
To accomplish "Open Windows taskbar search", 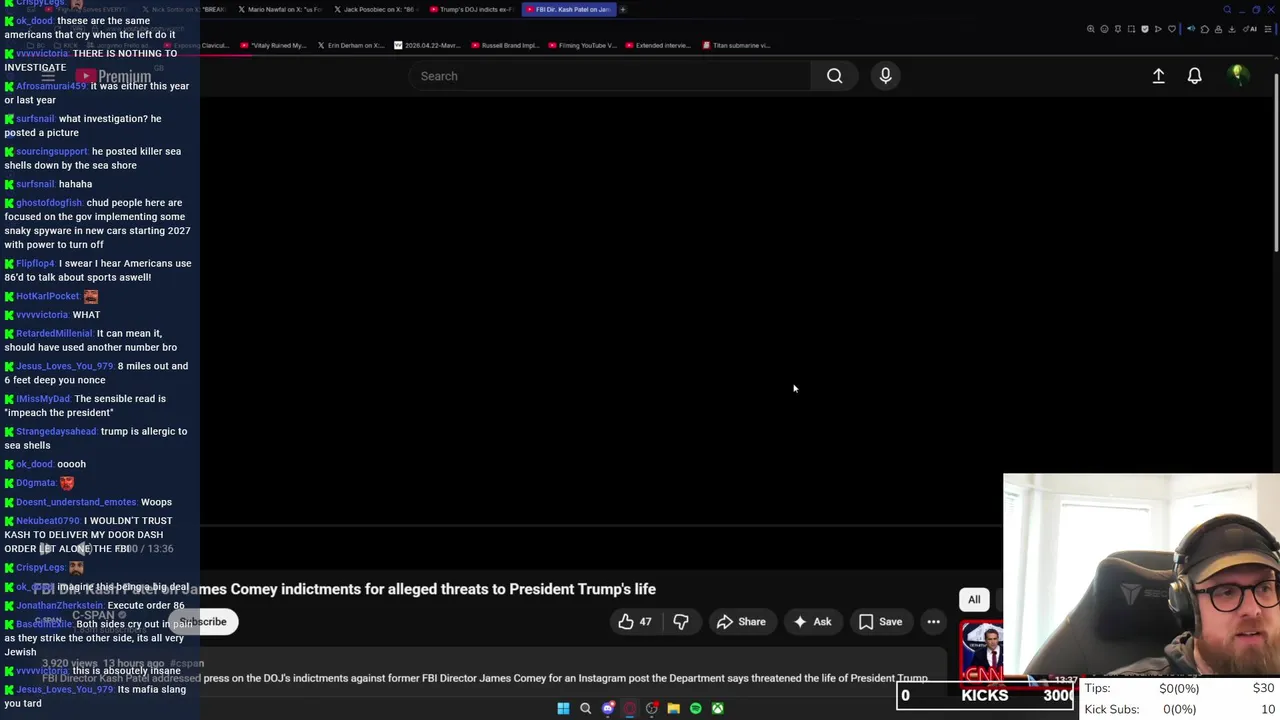I will tap(585, 708).
